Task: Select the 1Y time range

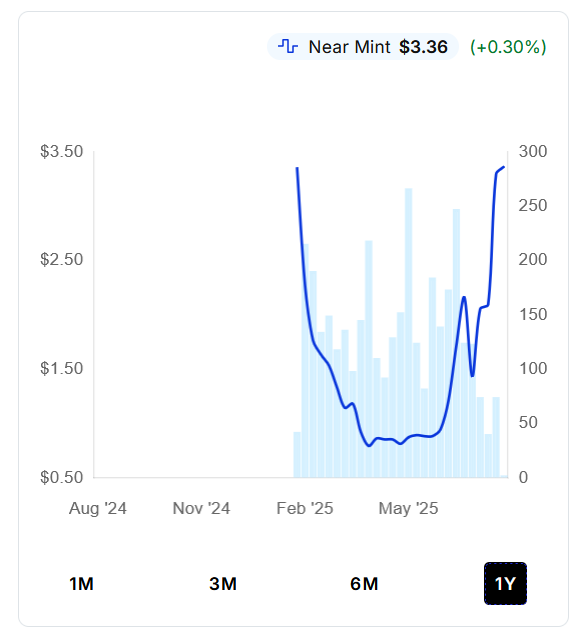Action: 505,584
